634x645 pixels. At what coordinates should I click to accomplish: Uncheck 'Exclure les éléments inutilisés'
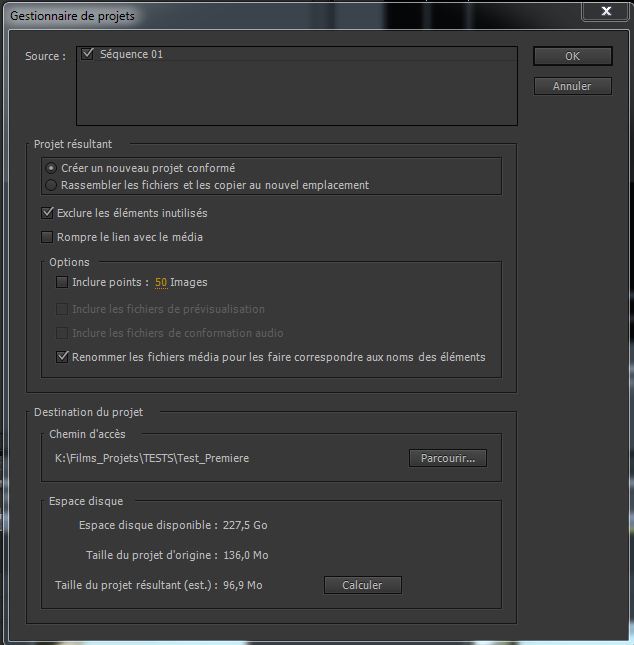[x=47, y=213]
